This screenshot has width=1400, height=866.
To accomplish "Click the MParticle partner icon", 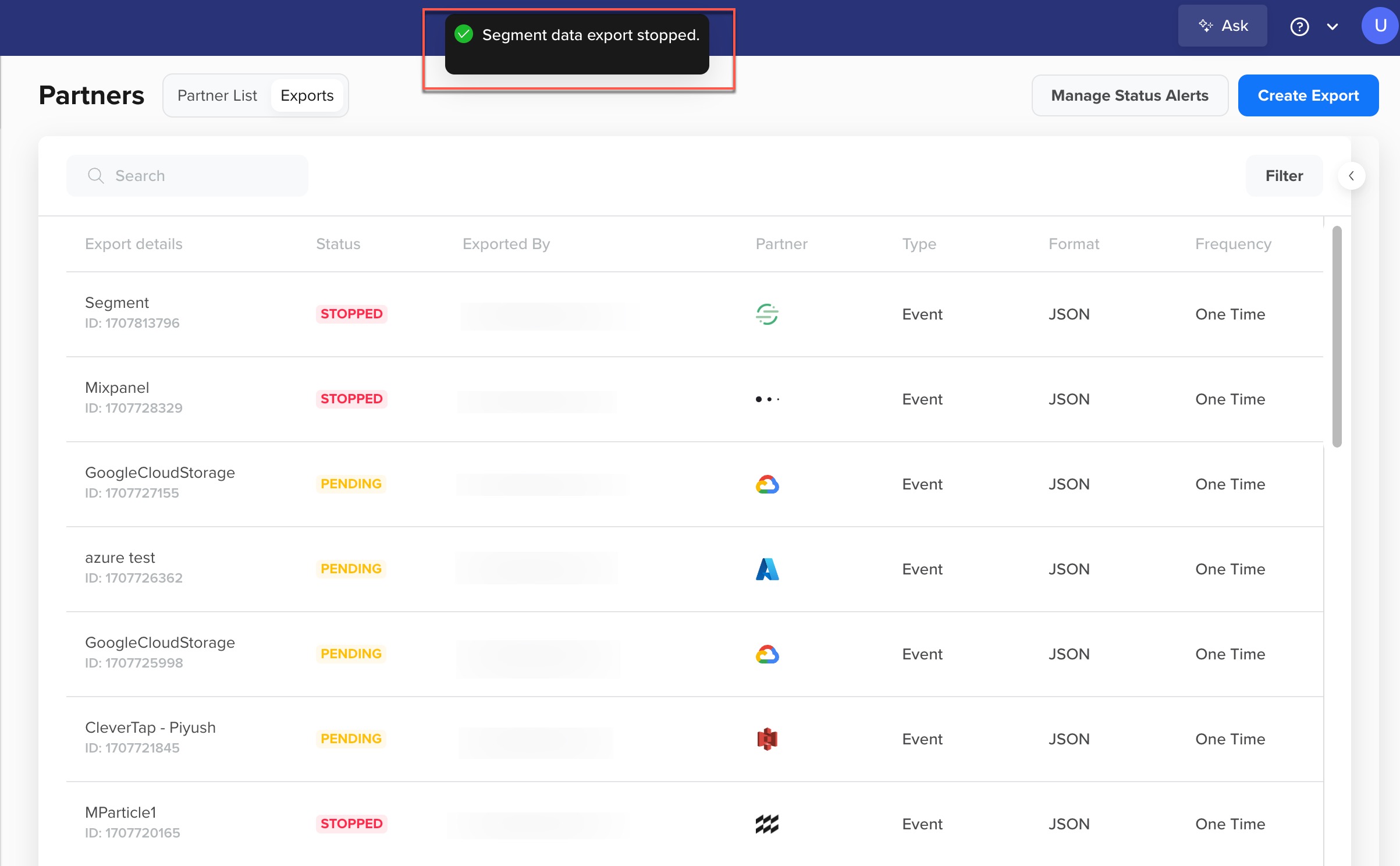I will [x=768, y=823].
